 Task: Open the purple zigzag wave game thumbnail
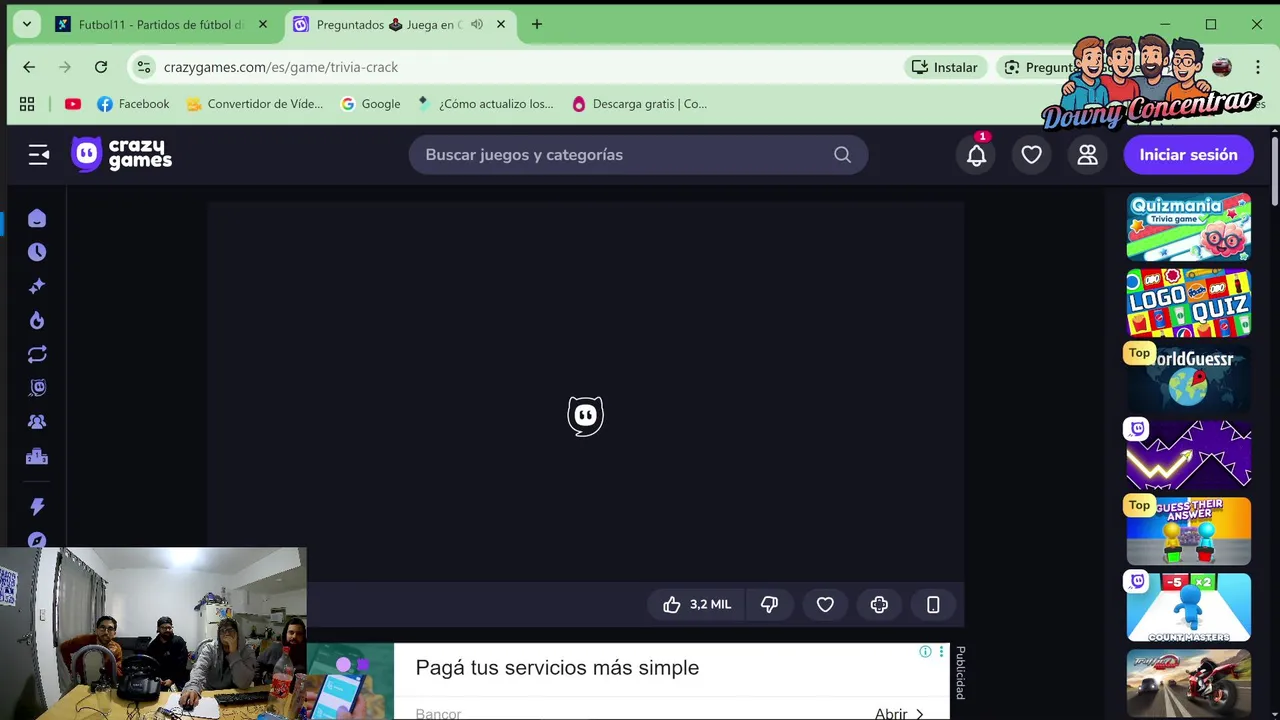click(1189, 455)
